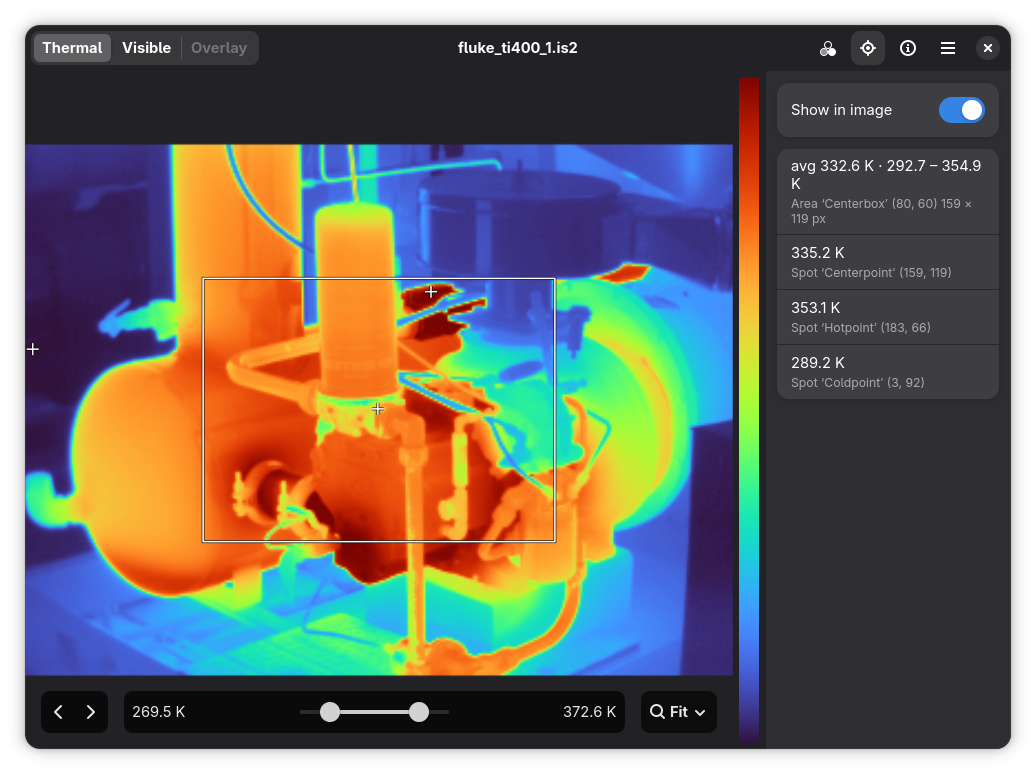Image resolution: width=1036 pixels, height=774 pixels.
Task: Switch to the Visible view tab
Action: point(146,48)
